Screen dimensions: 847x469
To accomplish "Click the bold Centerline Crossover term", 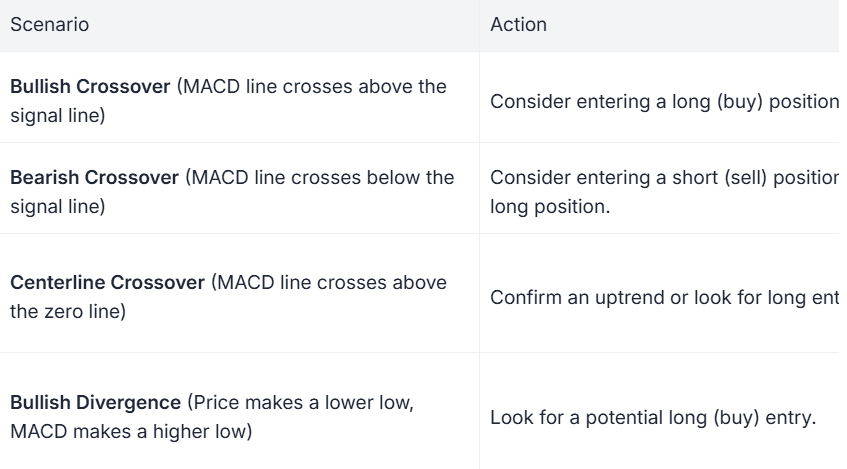I will coord(107,283).
